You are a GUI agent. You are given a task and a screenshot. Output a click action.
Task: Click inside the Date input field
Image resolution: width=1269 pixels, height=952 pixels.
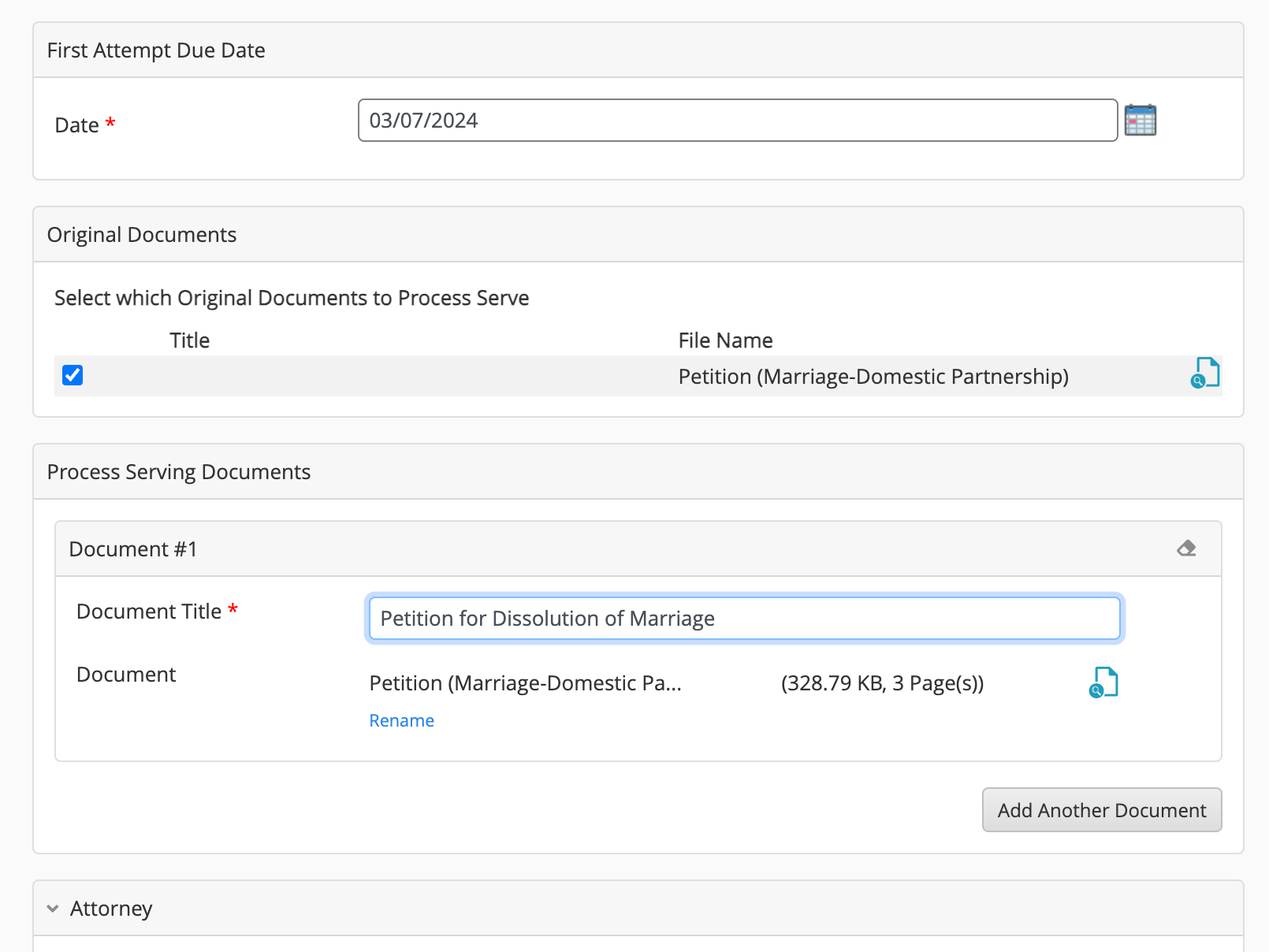click(x=737, y=120)
